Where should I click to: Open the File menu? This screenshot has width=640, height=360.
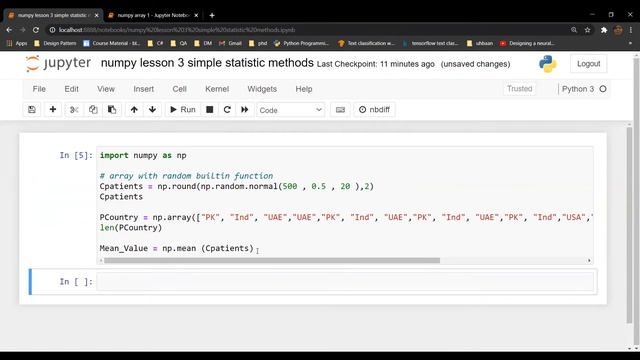39,89
